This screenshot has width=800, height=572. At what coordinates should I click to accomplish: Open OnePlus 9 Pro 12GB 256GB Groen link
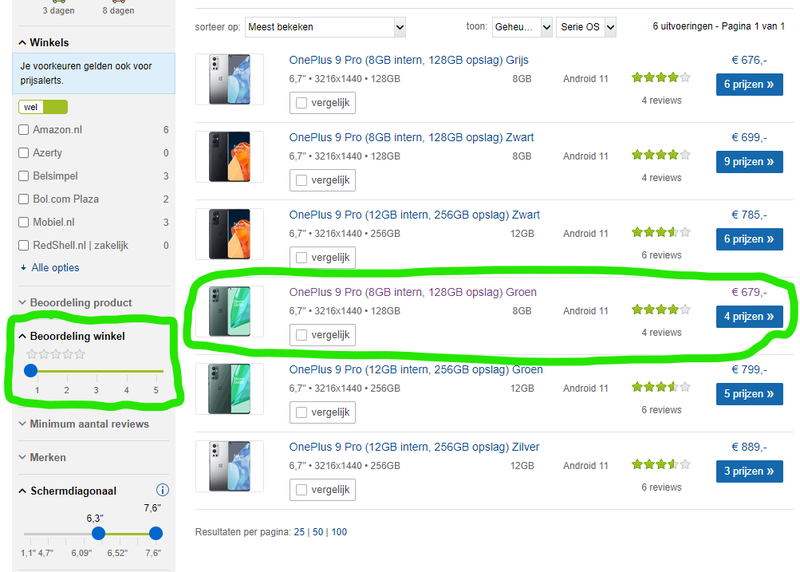click(416, 369)
